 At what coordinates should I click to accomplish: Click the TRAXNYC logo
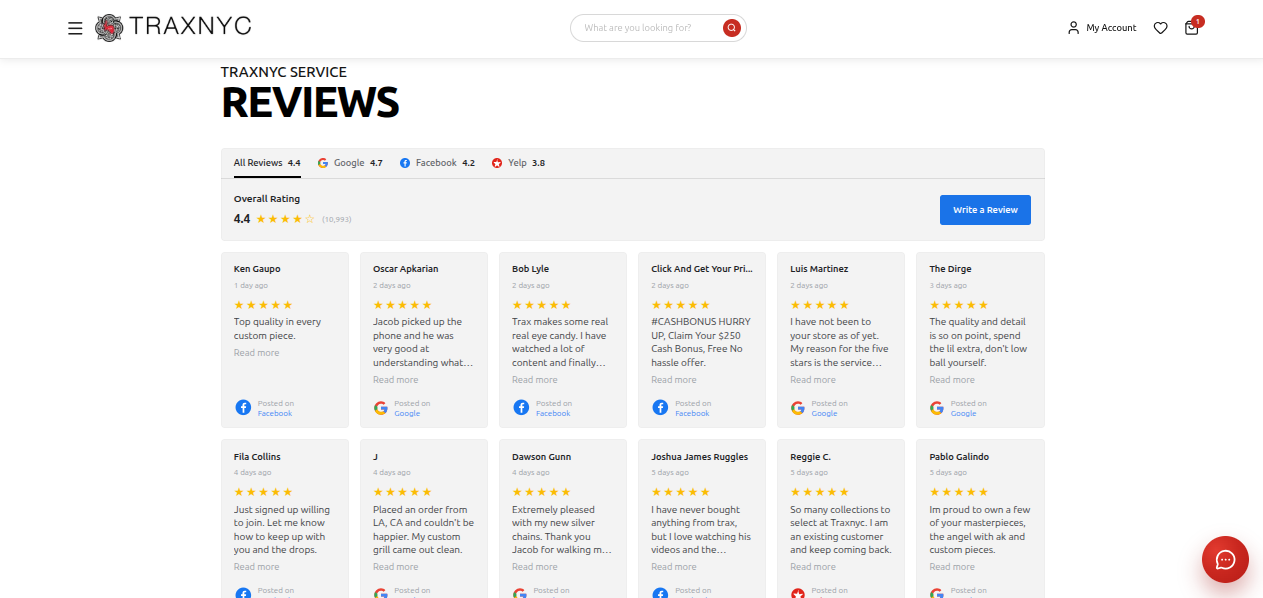pyautogui.click(x=173, y=27)
